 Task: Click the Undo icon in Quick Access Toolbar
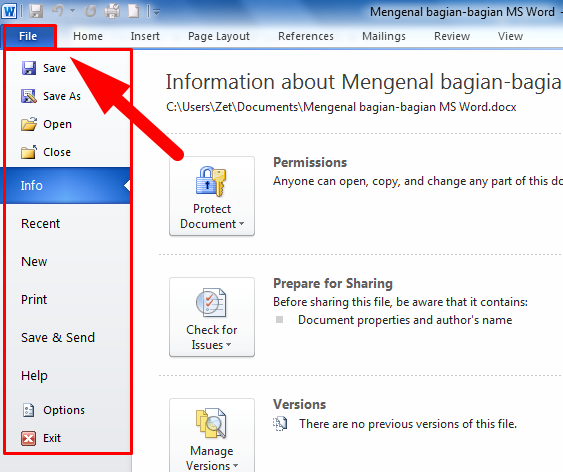(58, 11)
